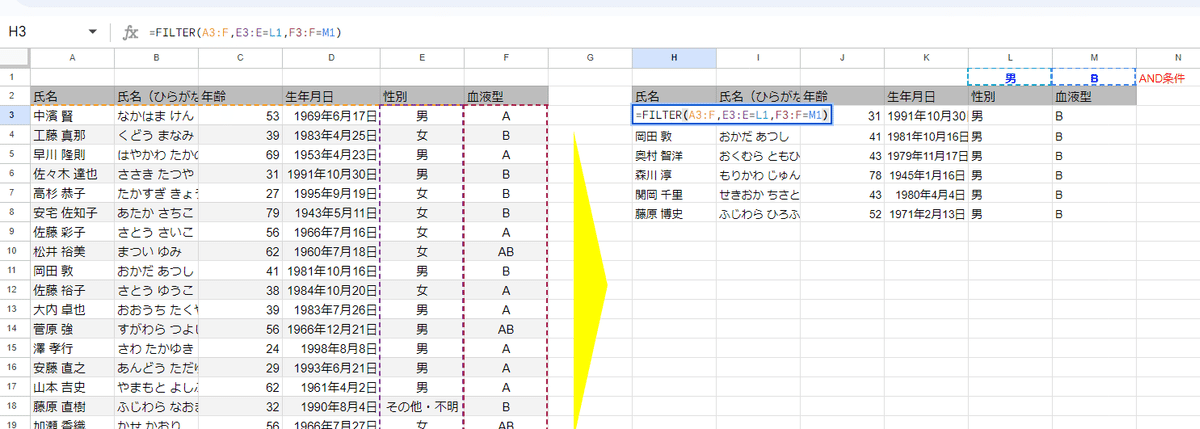Viewport: 1200px width, 429px height.
Task: Click the birthdate cell 1995年9月19日
Action: click(331, 193)
